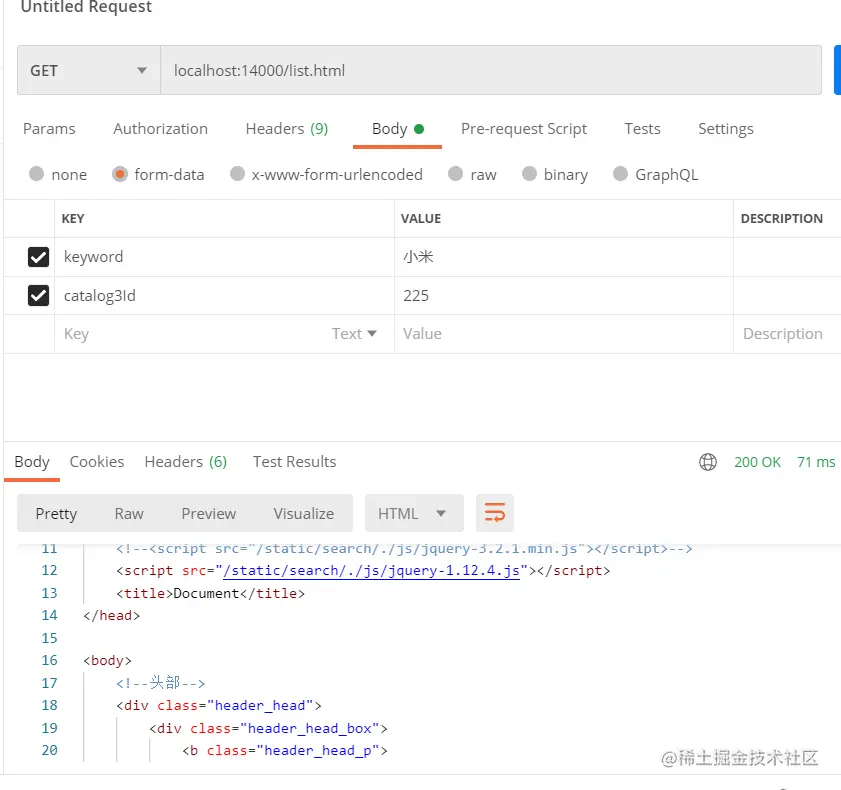Click the empty Value input field

tap(564, 334)
